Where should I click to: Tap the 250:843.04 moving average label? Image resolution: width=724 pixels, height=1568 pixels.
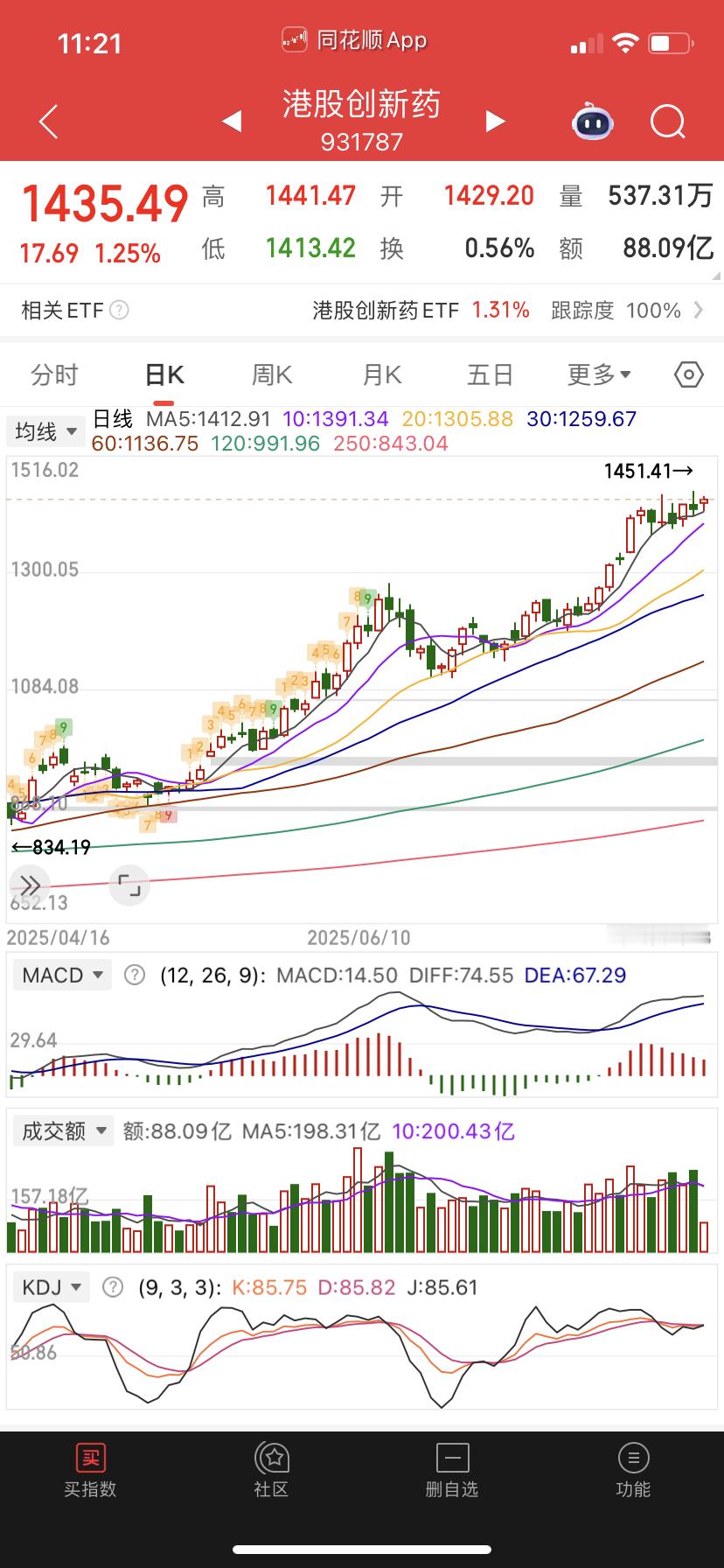point(391,444)
